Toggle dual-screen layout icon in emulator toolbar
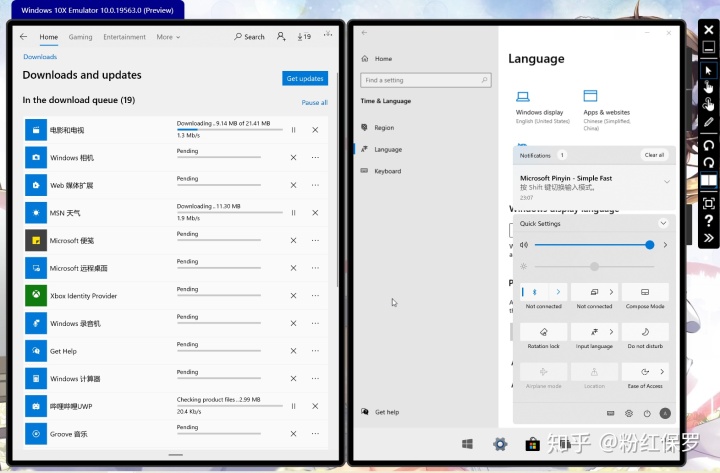The width and height of the screenshot is (720, 473). click(708, 180)
